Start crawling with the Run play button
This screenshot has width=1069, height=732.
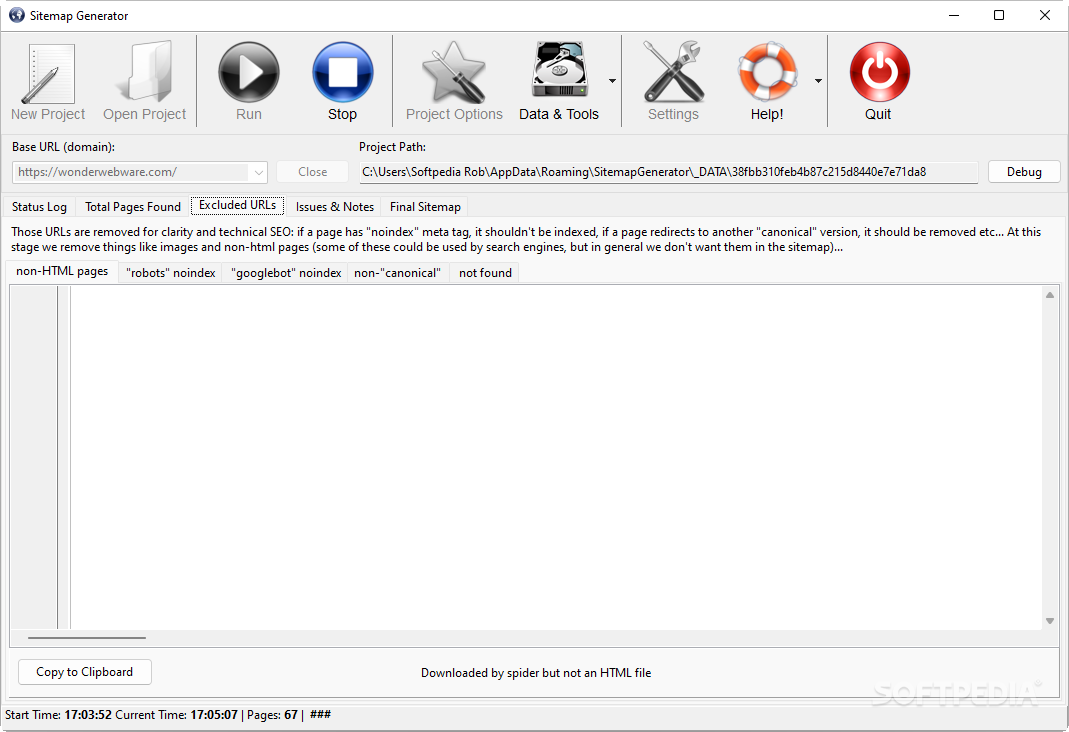click(249, 72)
